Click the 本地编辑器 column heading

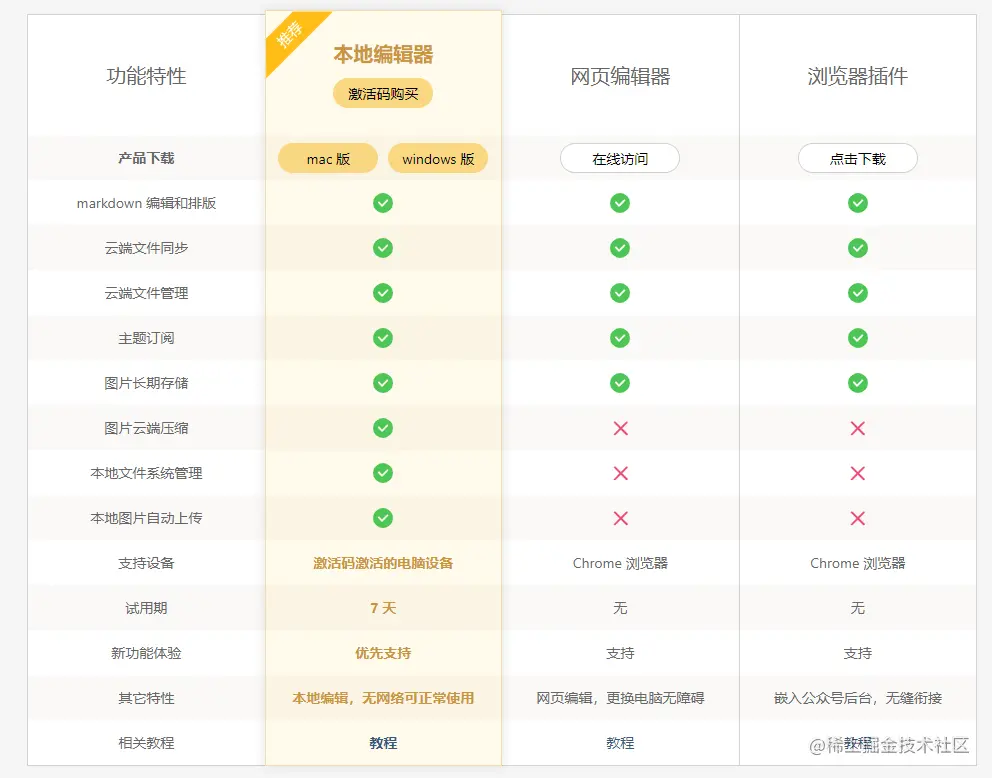(x=383, y=54)
